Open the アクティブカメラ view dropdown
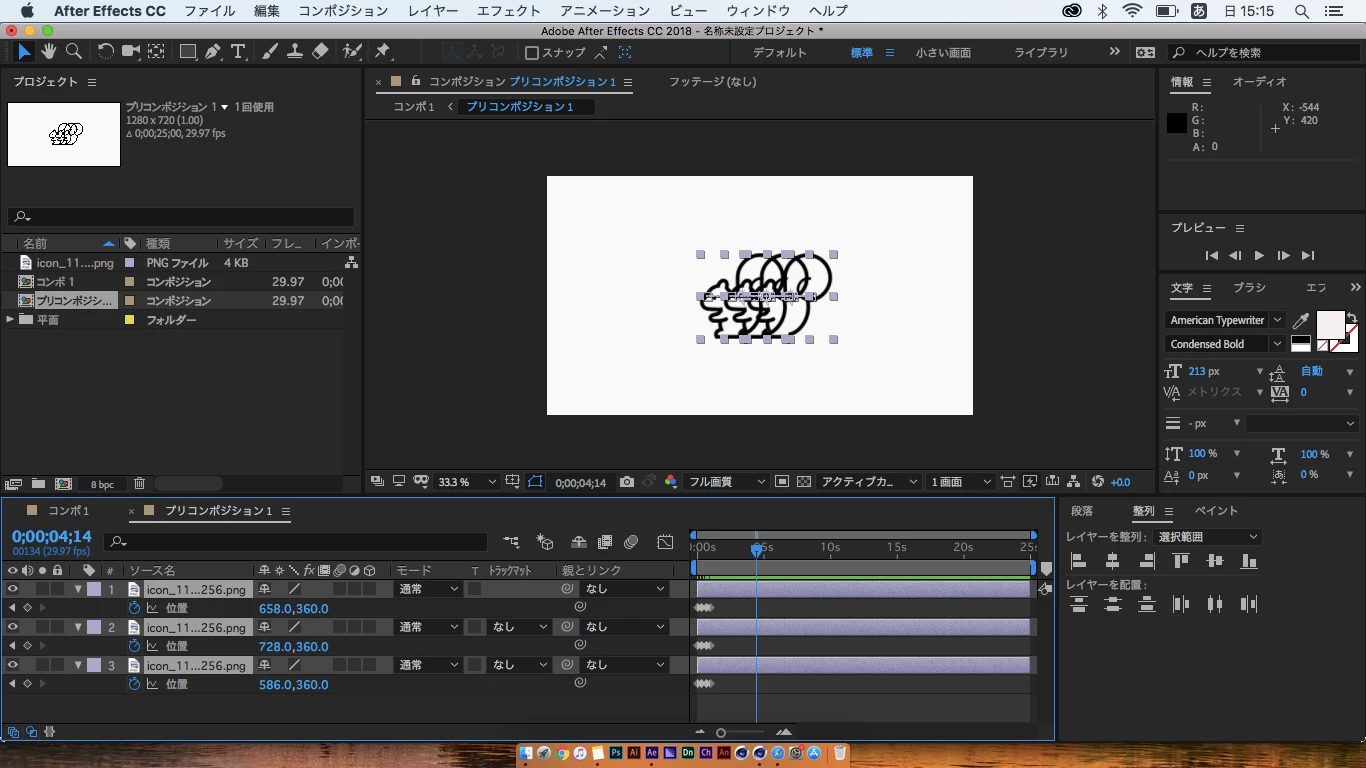 click(868, 482)
